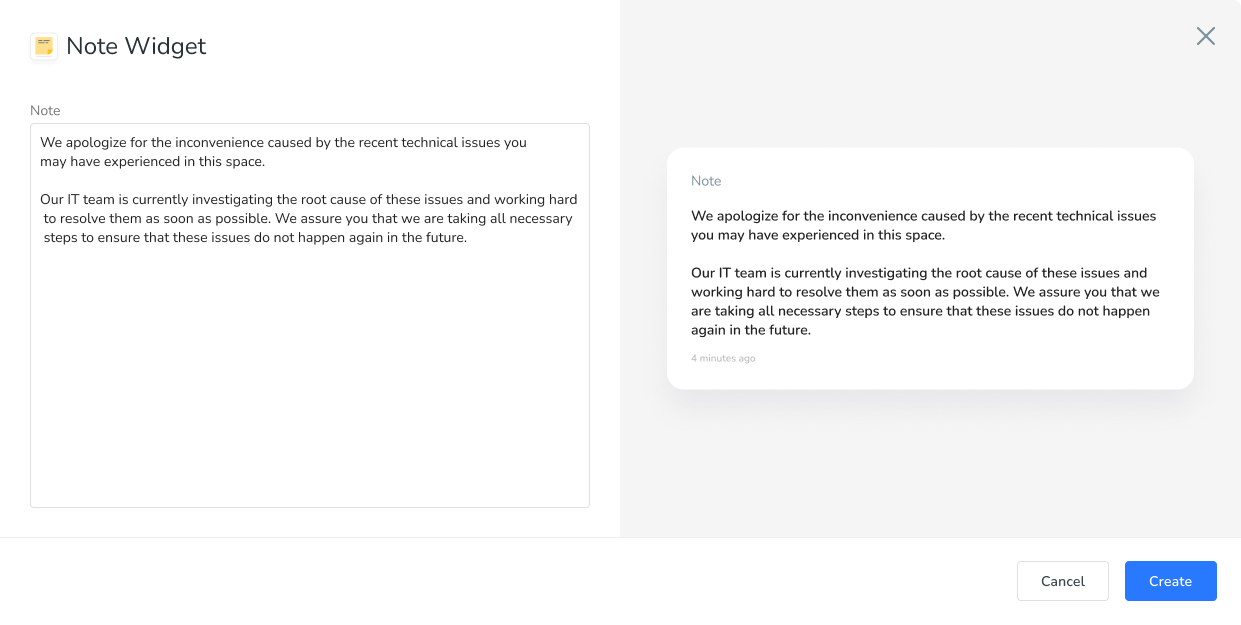Close the Note Widget dialog using the X
Screen dimensions: 1241x625
[x=1206, y=36]
